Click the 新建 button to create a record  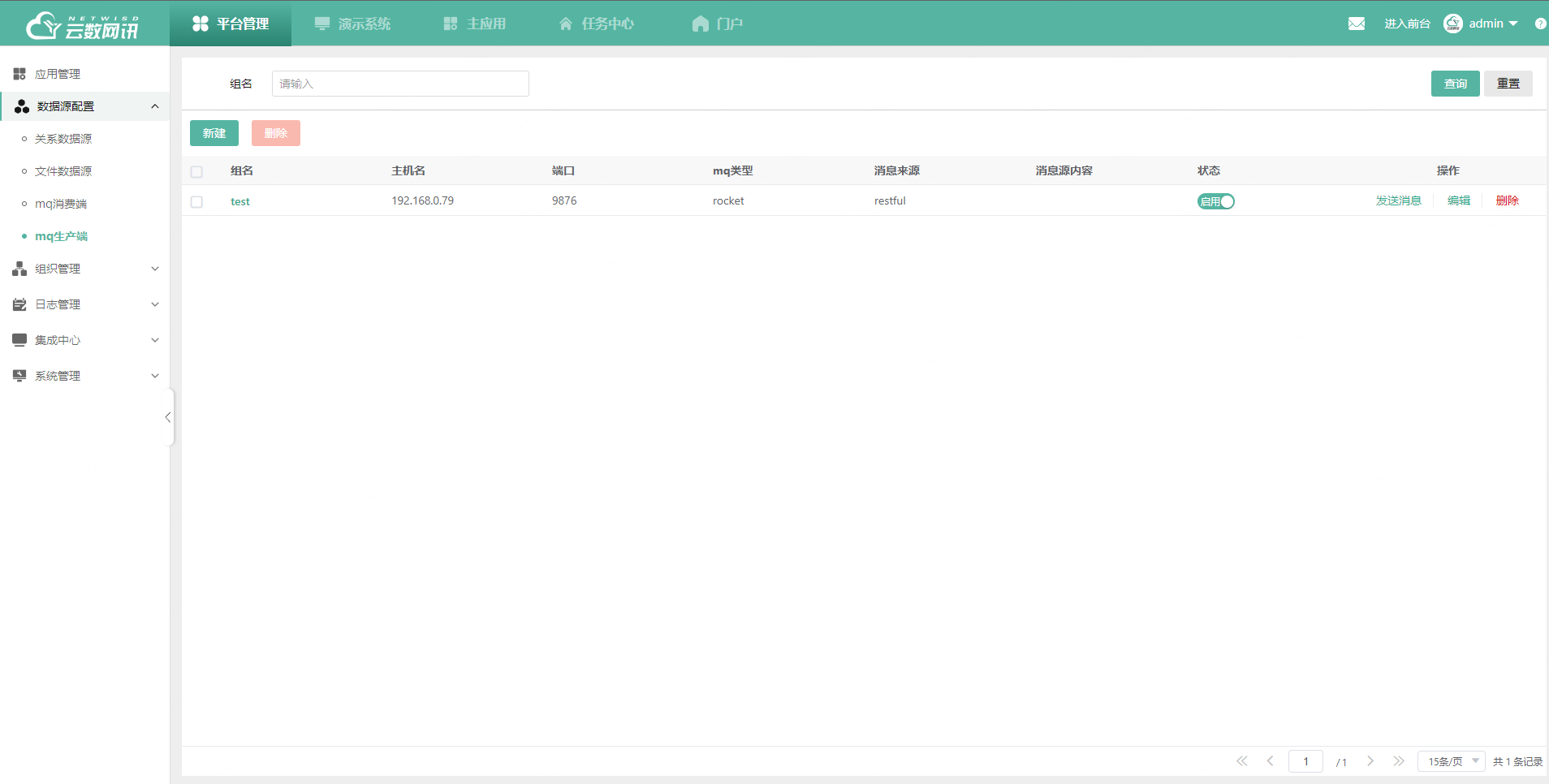pyautogui.click(x=214, y=132)
